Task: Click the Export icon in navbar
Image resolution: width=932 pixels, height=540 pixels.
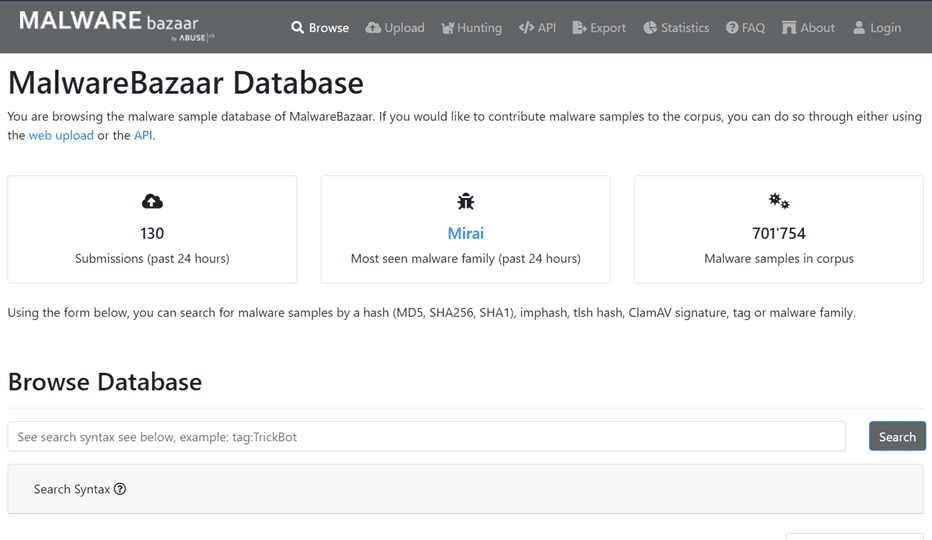Action: tap(579, 28)
